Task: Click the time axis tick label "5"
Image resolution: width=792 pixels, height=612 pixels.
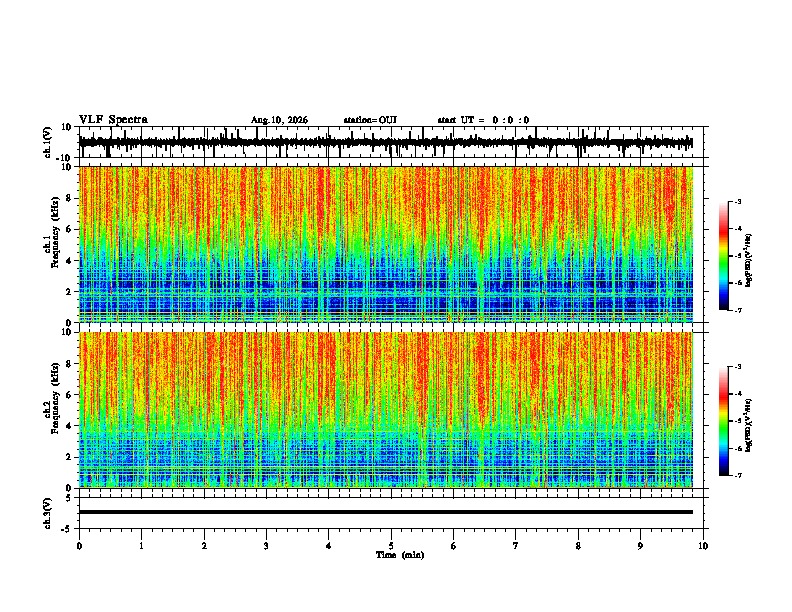Action: pyautogui.click(x=391, y=546)
